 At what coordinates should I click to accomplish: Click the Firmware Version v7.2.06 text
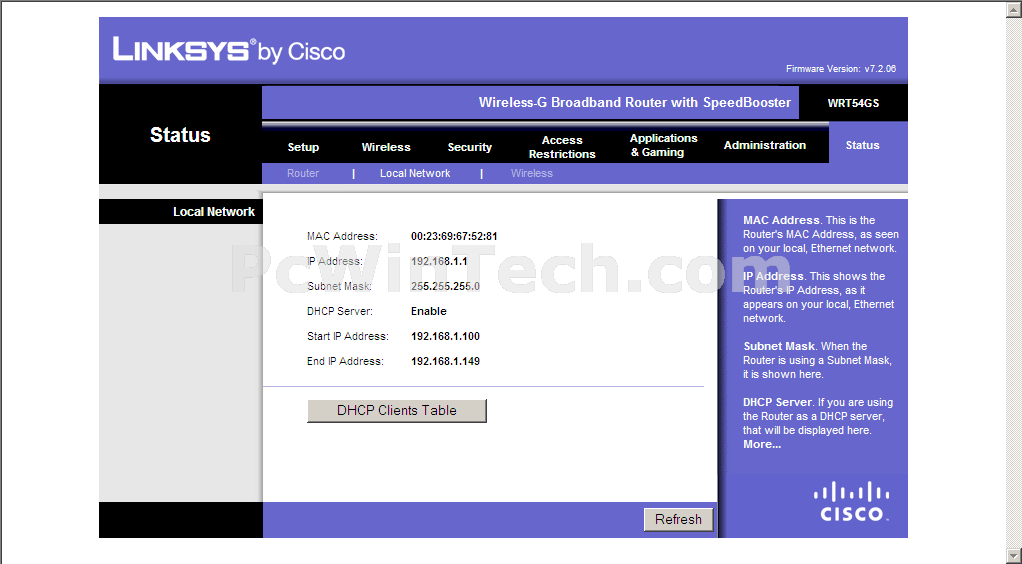(x=841, y=68)
